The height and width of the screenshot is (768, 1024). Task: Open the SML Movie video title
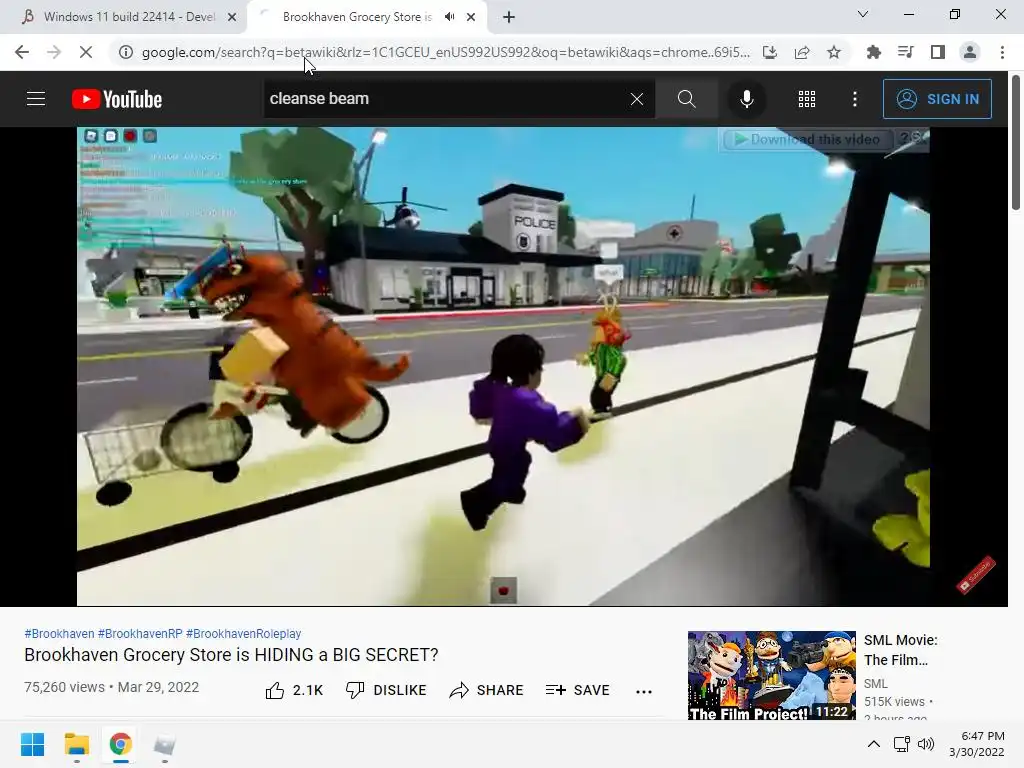pyautogui.click(x=901, y=650)
